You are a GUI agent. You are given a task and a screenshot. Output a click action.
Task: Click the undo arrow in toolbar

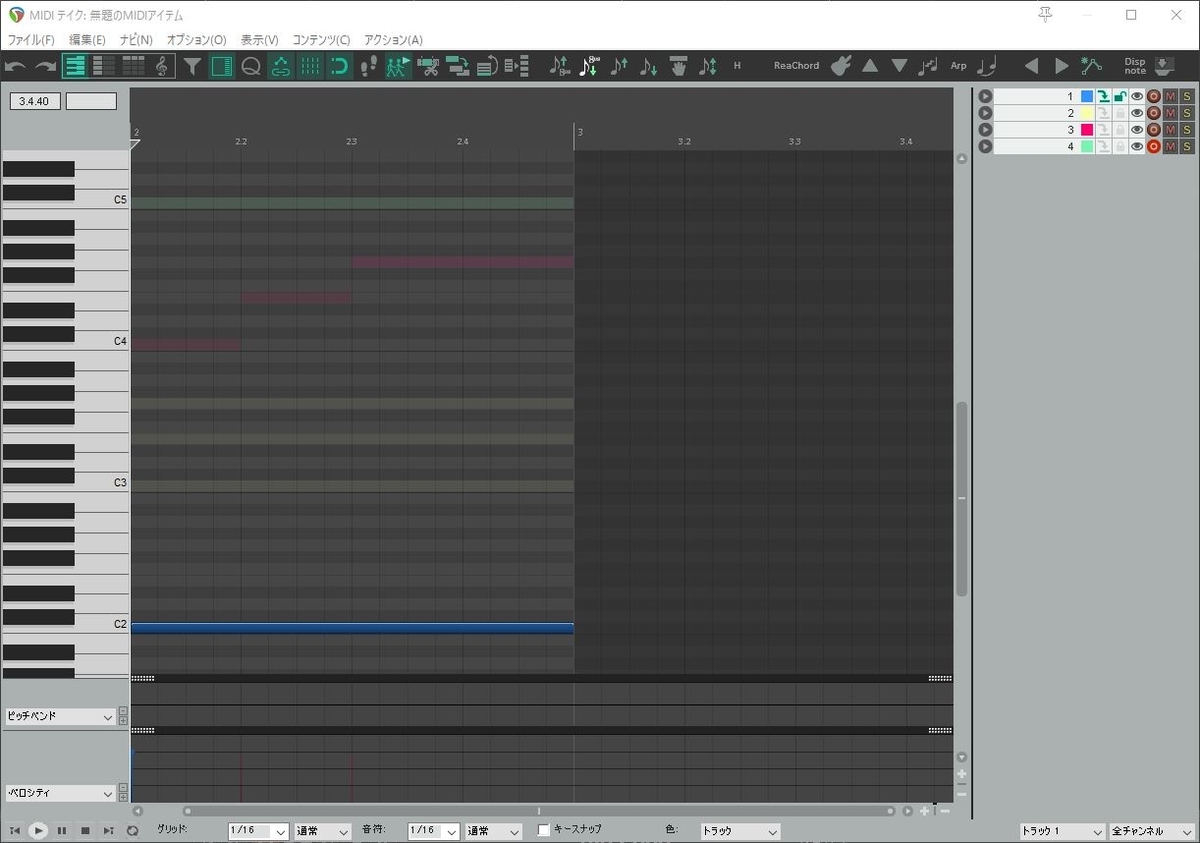tap(16, 66)
